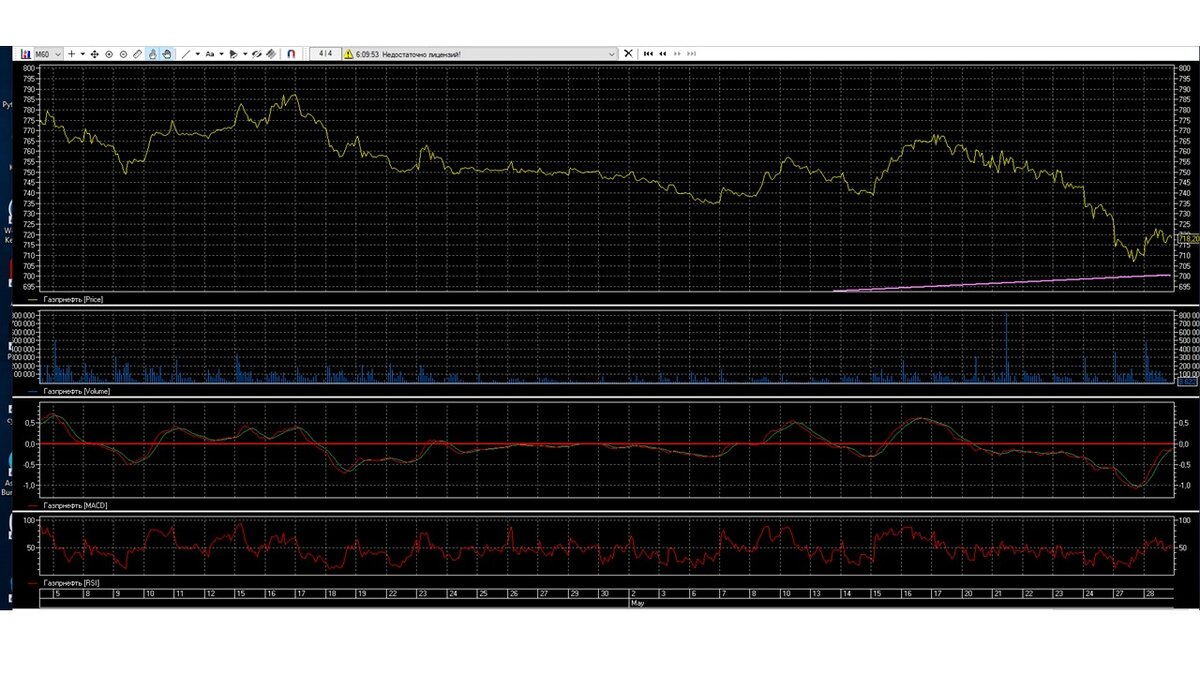Click date 5 on the time axis
The width and height of the screenshot is (1200, 675).
coord(57,594)
